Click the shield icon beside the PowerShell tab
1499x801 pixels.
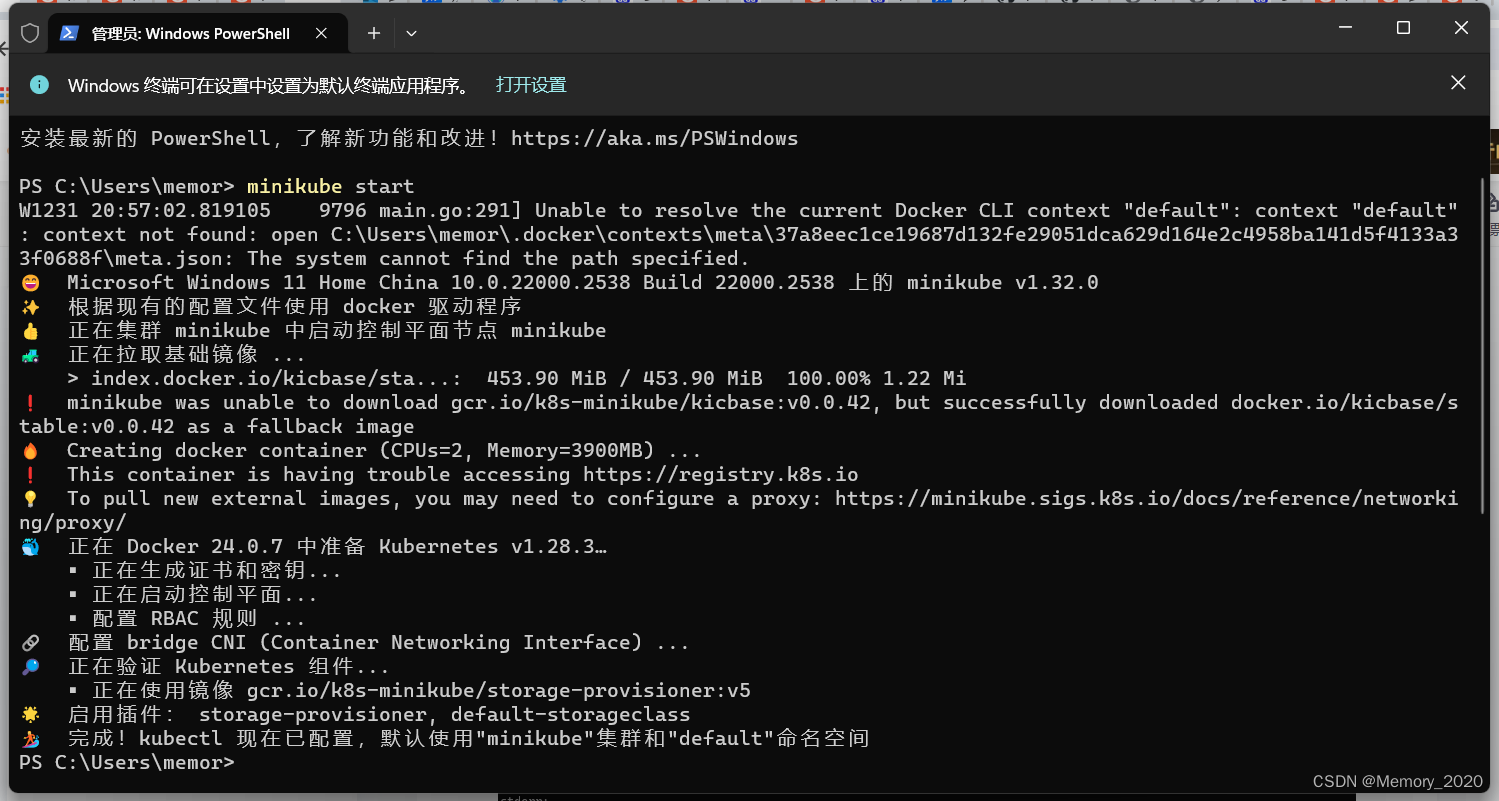pyautogui.click(x=30, y=33)
